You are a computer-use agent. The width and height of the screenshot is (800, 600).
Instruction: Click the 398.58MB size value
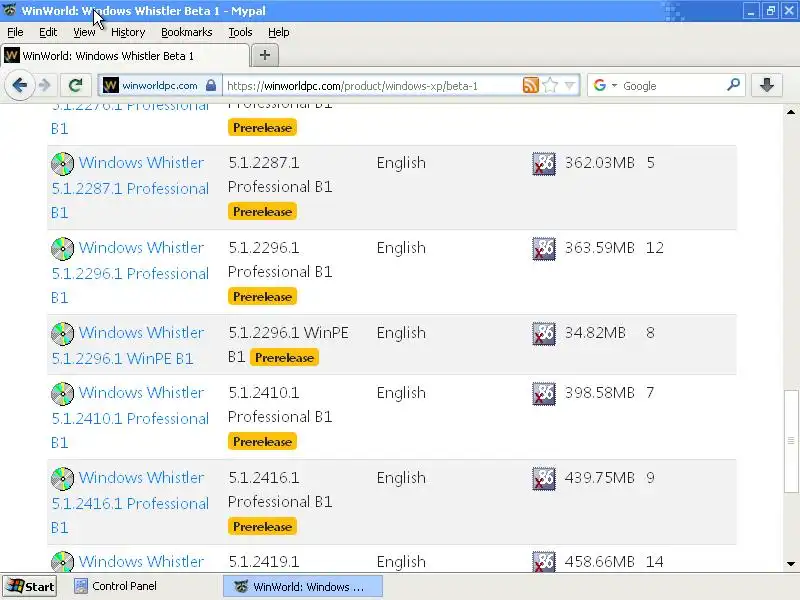pos(599,393)
